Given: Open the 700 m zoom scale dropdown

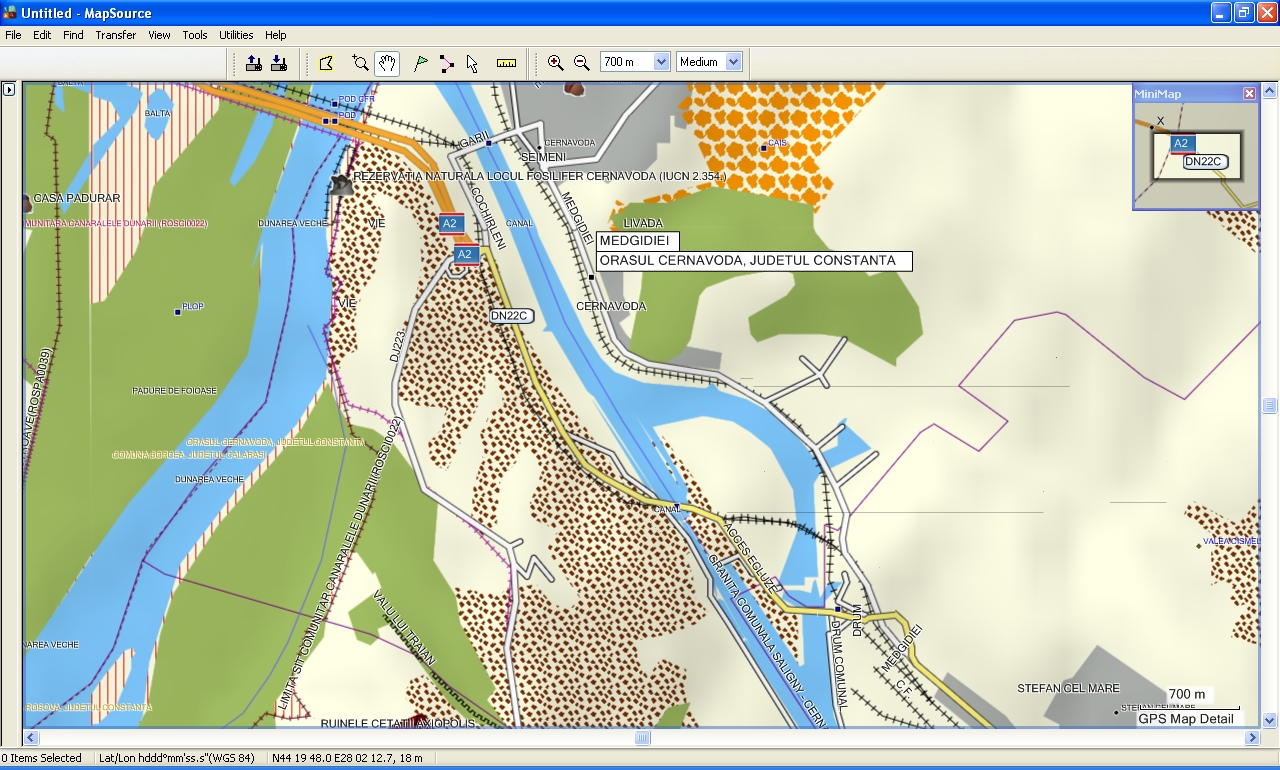Looking at the screenshot, I should tap(661, 62).
